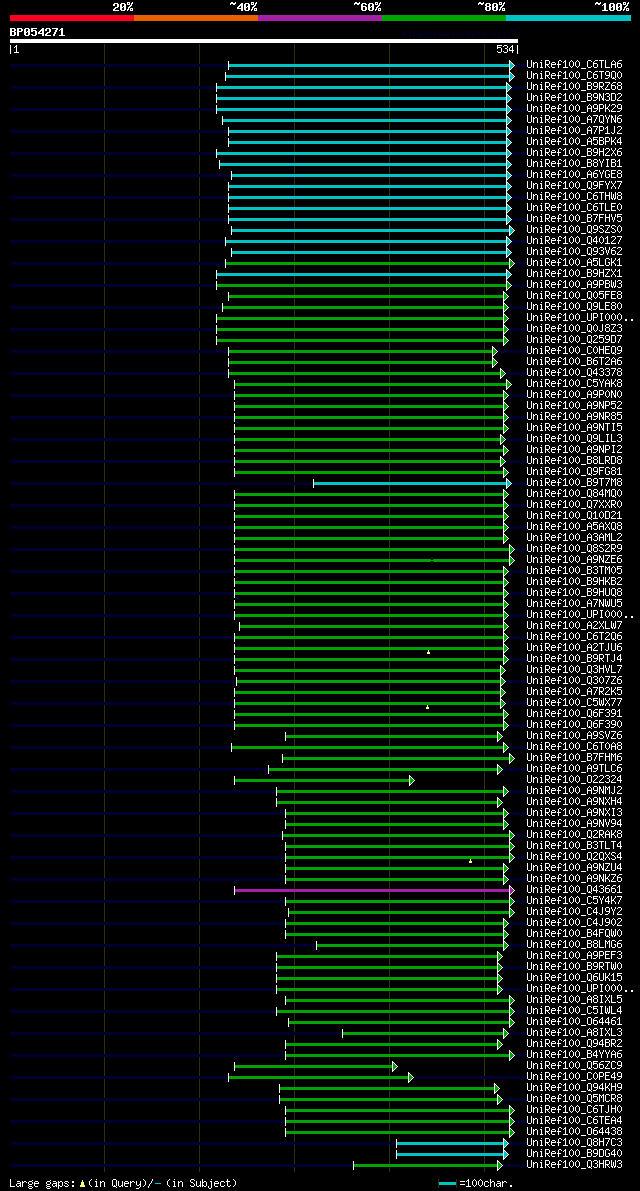Select the UniRef100_Q84MQ0 label
Image resolution: width=640 pixels, height=1191 pixels.
[574, 494]
